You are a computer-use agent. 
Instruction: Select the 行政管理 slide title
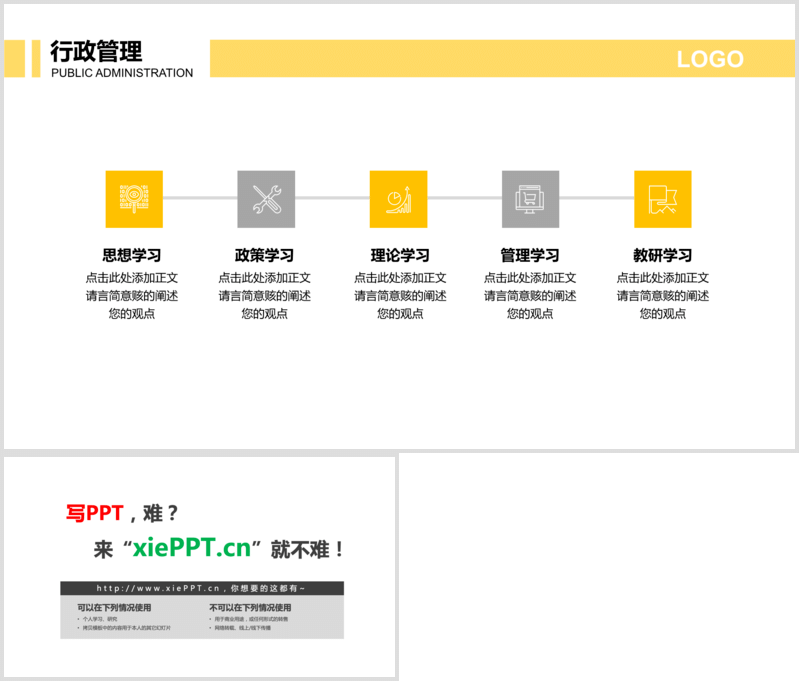[x=96, y=51]
